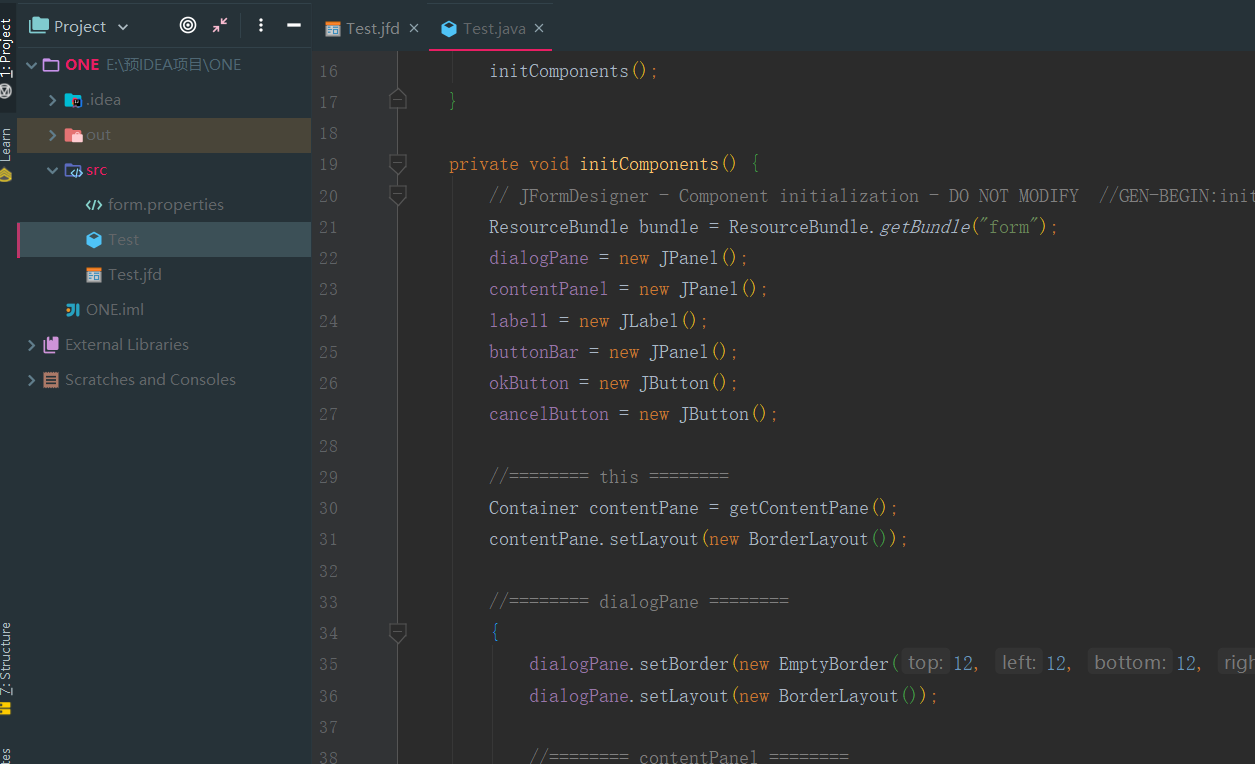Open the Project view switcher dropdown
The width and height of the screenshot is (1255, 764).
tap(122, 26)
